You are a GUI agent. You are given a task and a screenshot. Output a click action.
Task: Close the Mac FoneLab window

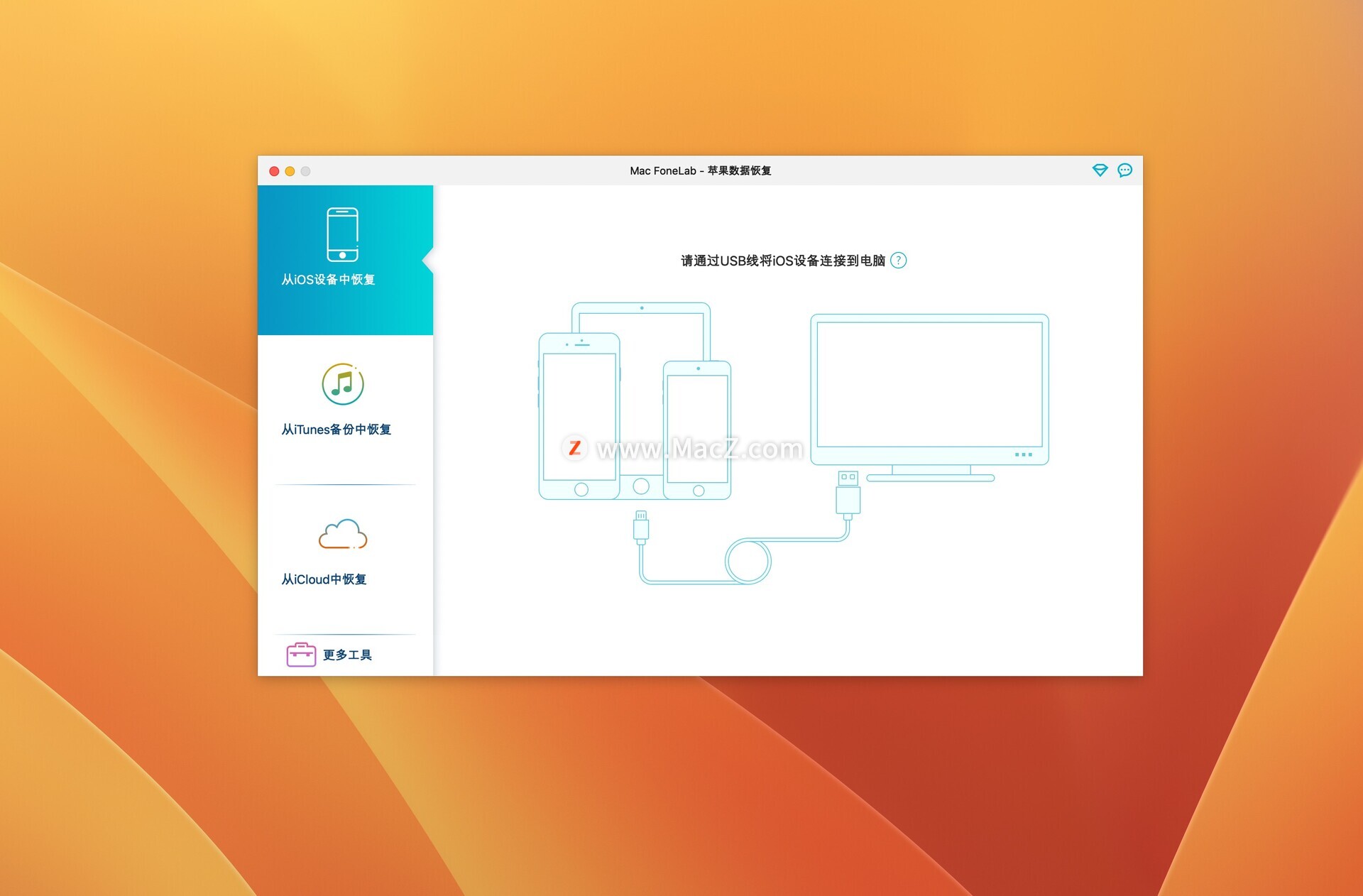click(274, 171)
